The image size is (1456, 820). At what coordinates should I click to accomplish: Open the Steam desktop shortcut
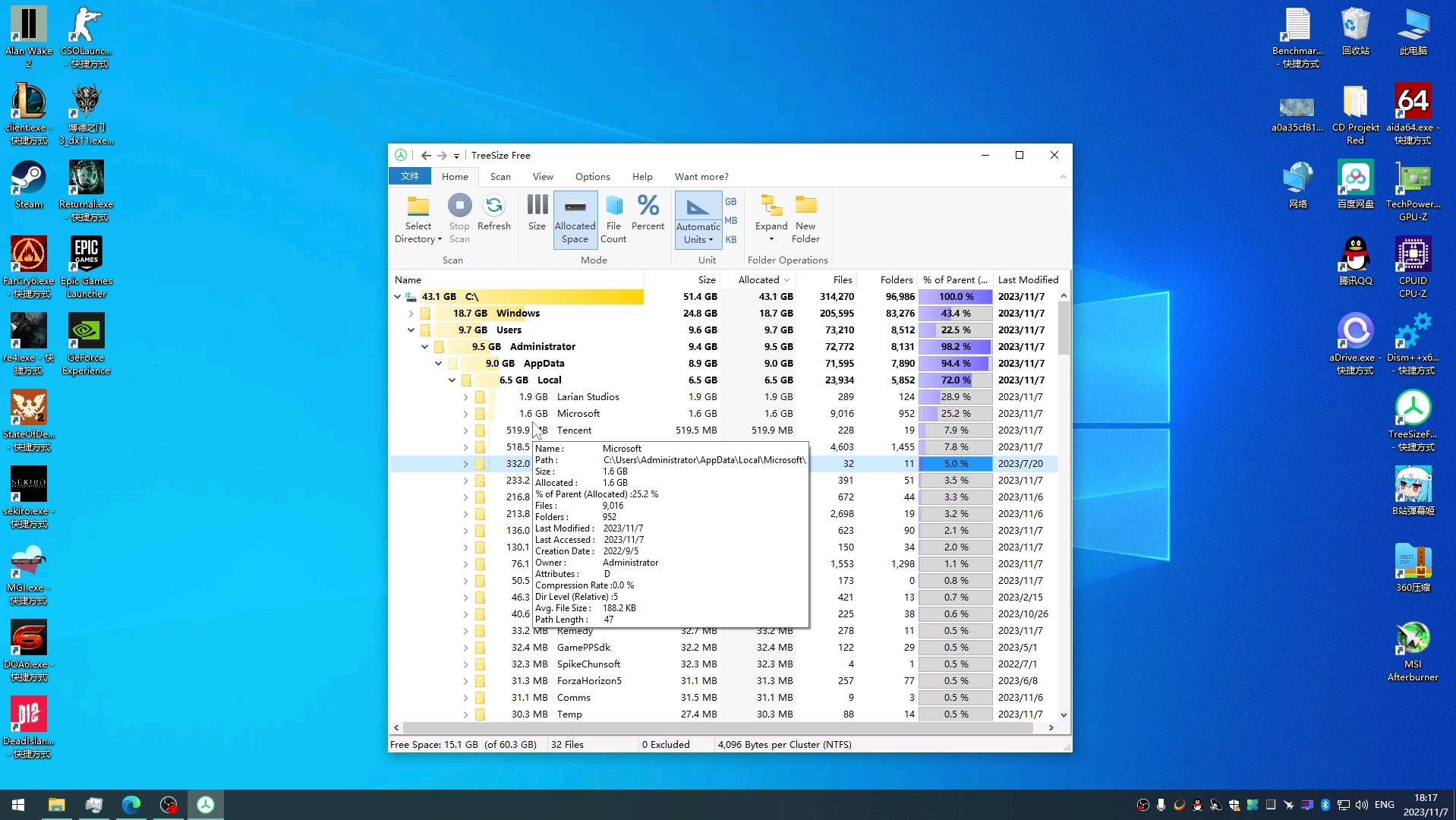point(29,184)
